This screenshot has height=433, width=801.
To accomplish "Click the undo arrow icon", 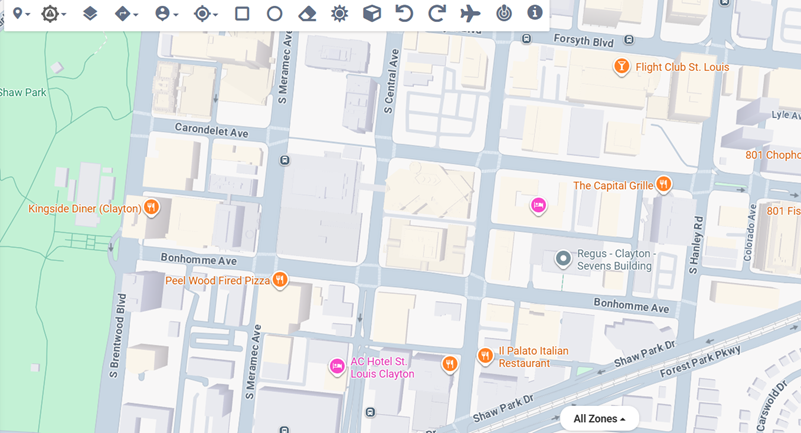I will pyautogui.click(x=404, y=13).
